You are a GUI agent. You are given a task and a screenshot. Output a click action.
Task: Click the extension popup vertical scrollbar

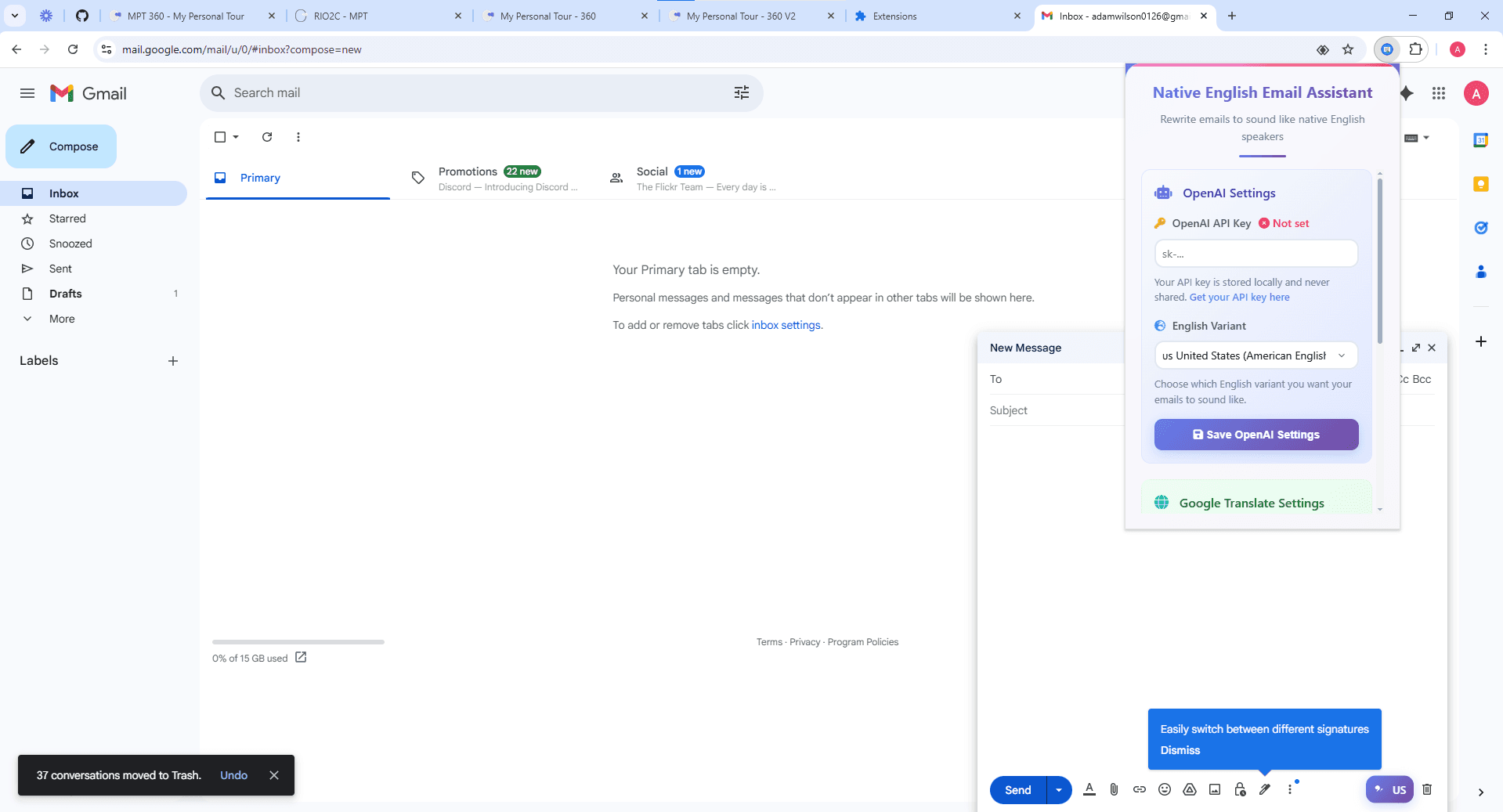tap(1379, 260)
